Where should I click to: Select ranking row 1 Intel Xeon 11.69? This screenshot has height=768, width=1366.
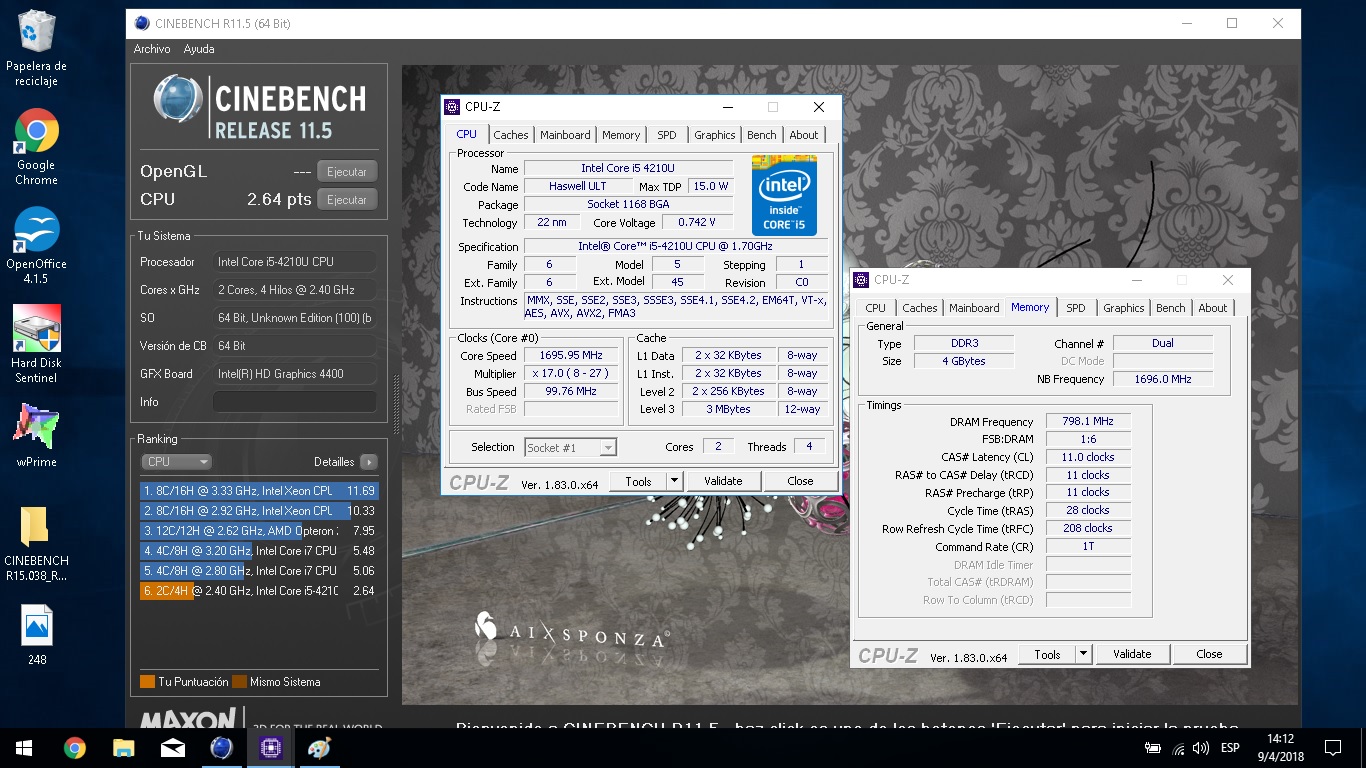pyautogui.click(x=259, y=491)
